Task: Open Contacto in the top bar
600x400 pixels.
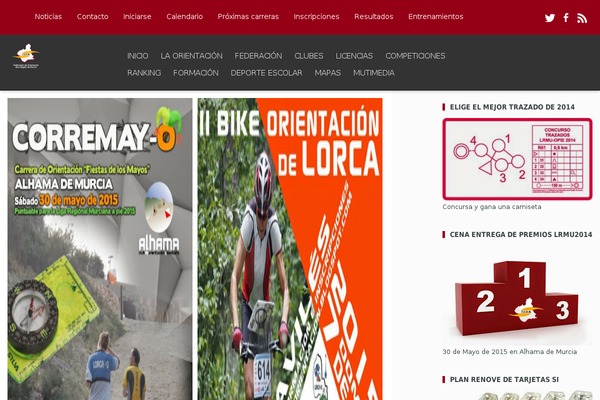Action: coord(92,16)
